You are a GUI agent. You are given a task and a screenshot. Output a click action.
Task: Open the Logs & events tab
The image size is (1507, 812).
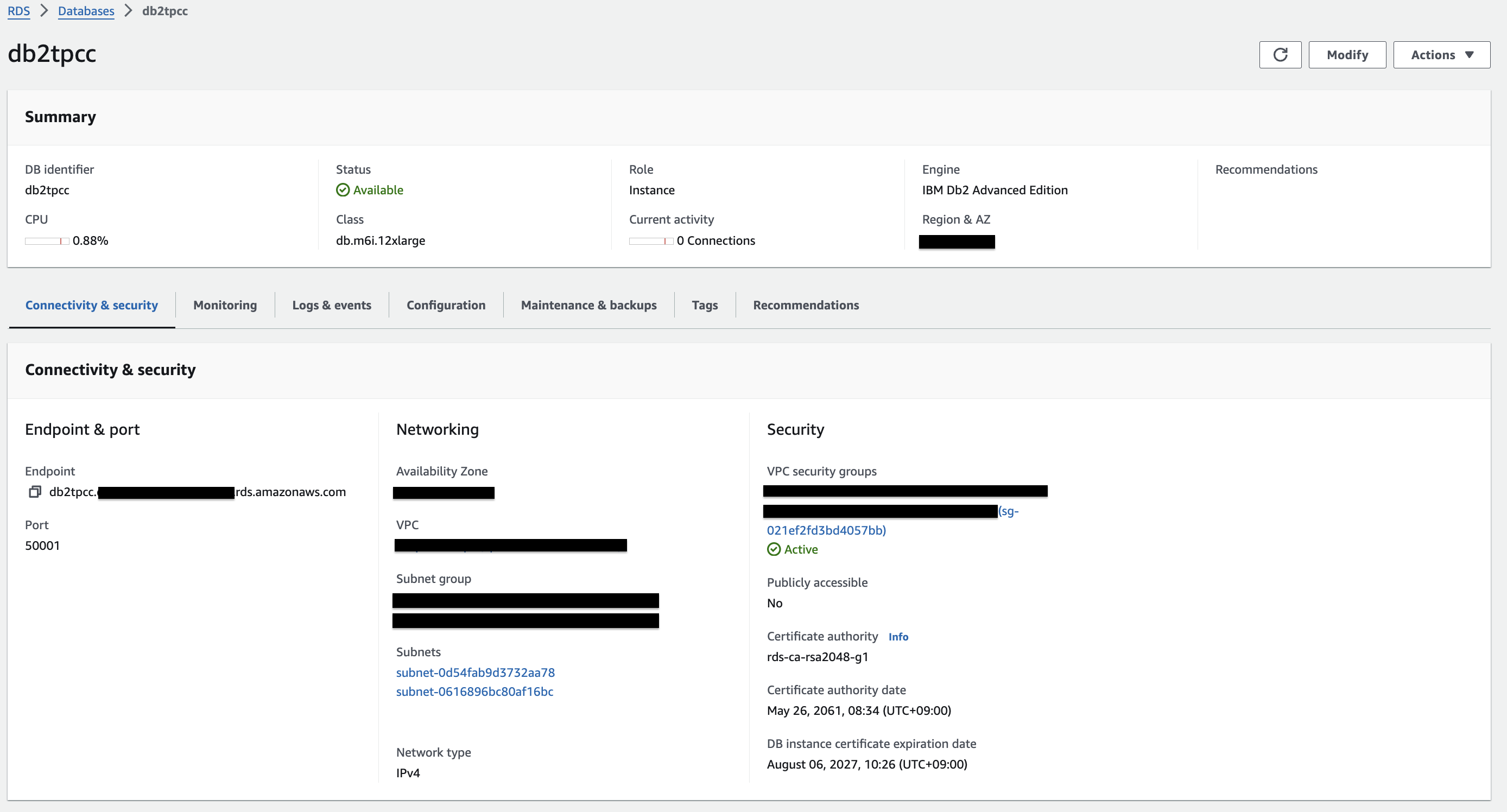(x=331, y=305)
